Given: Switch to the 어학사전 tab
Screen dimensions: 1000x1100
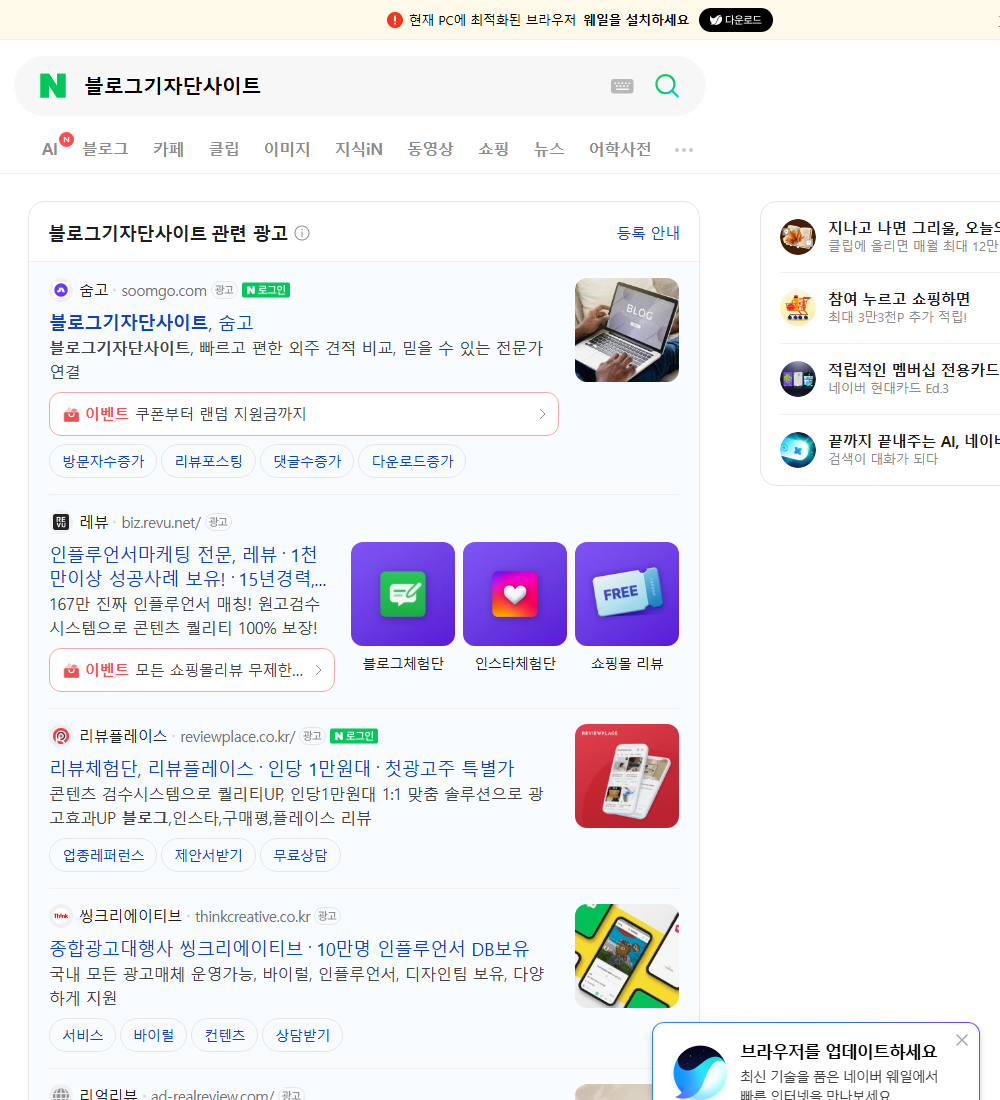Looking at the screenshot, I should coord(620,149).
